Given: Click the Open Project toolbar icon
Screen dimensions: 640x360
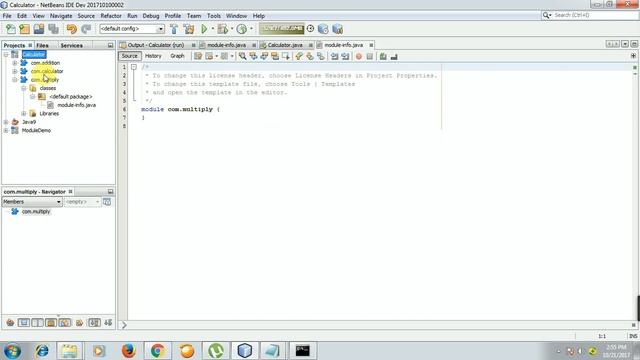Looking at the screenshot, I should [x=39, y=29].
